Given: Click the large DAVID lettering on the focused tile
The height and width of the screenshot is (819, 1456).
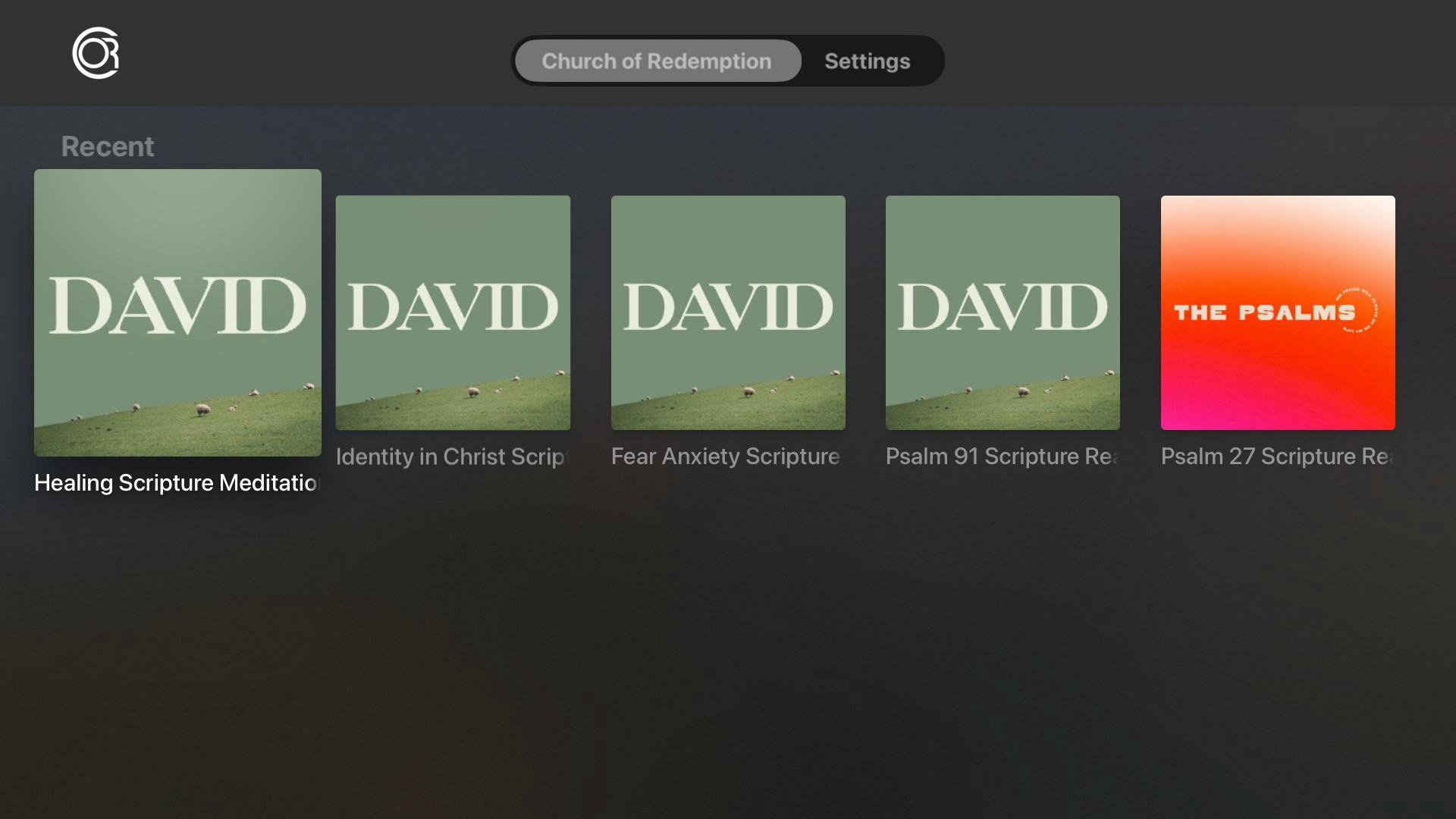Looking at the screenshot, I should 177,306.
